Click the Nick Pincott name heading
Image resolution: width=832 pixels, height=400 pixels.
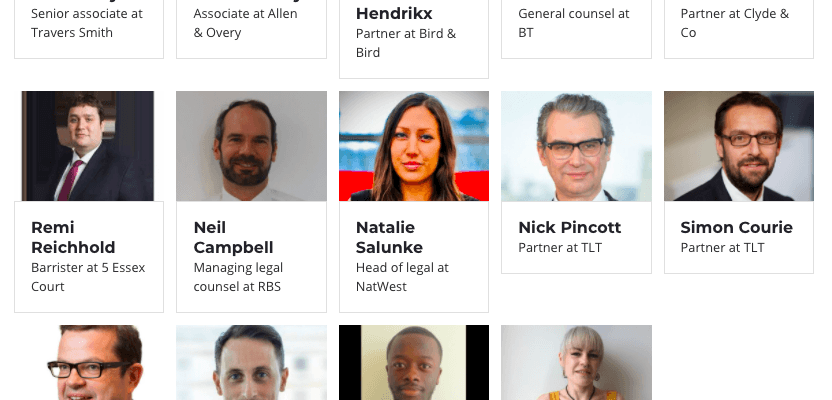pyautogui.click(x=569, y=228)
